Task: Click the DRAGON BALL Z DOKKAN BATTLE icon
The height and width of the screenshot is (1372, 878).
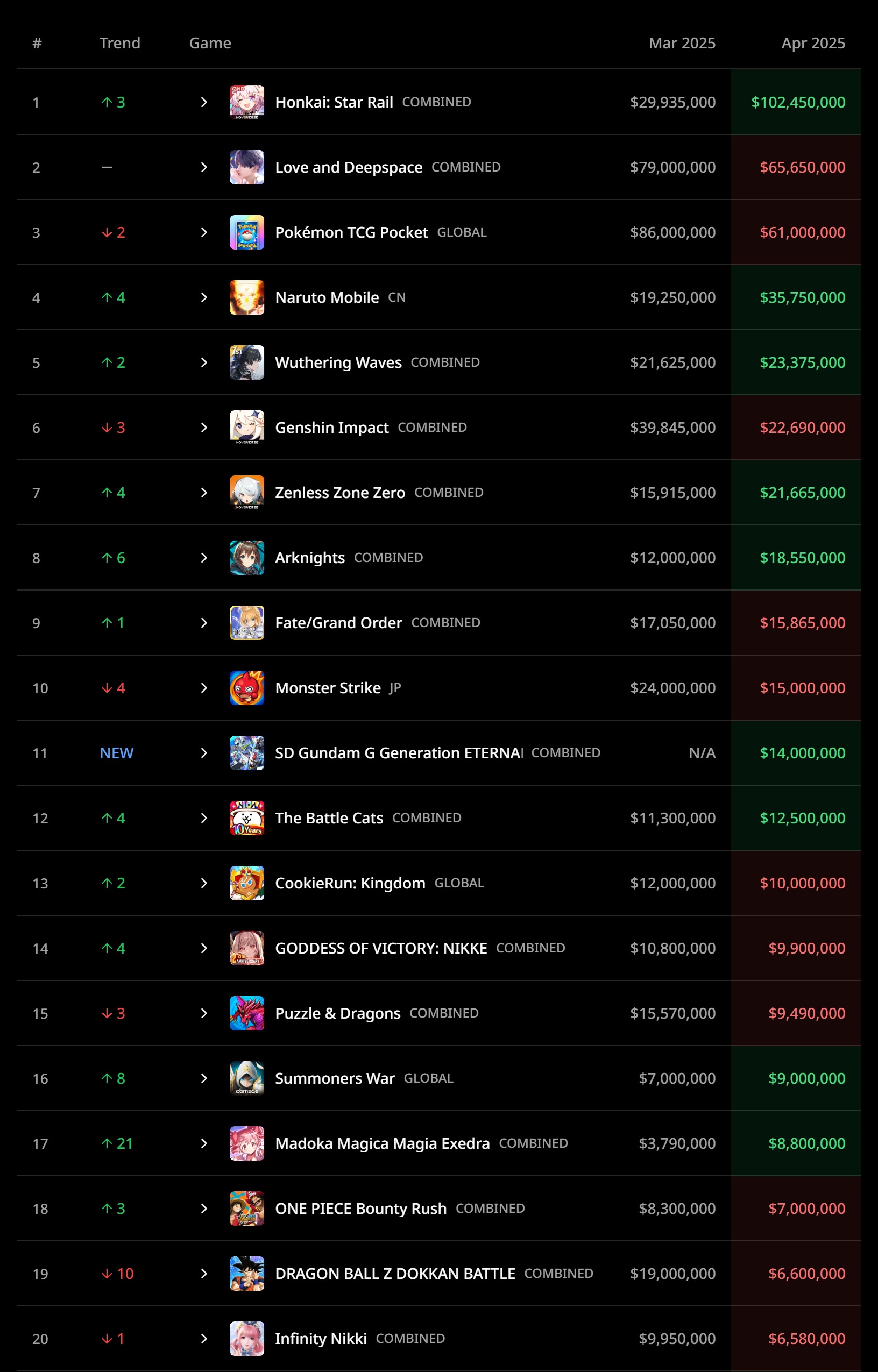Action: 247,1274
